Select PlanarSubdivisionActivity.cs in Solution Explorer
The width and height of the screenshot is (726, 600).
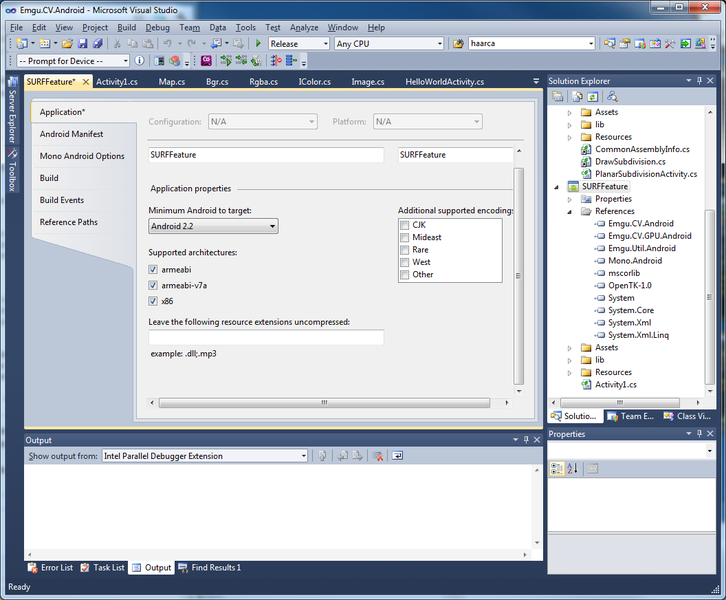pos(646,174)
